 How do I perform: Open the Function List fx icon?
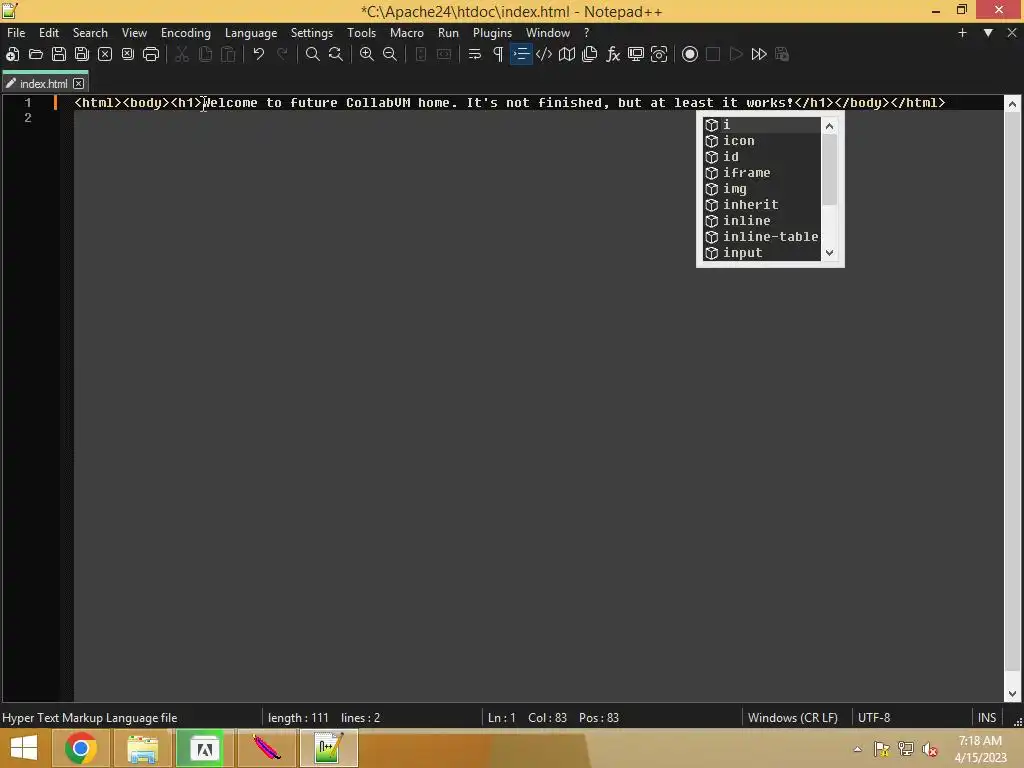(x=613, y=54)
